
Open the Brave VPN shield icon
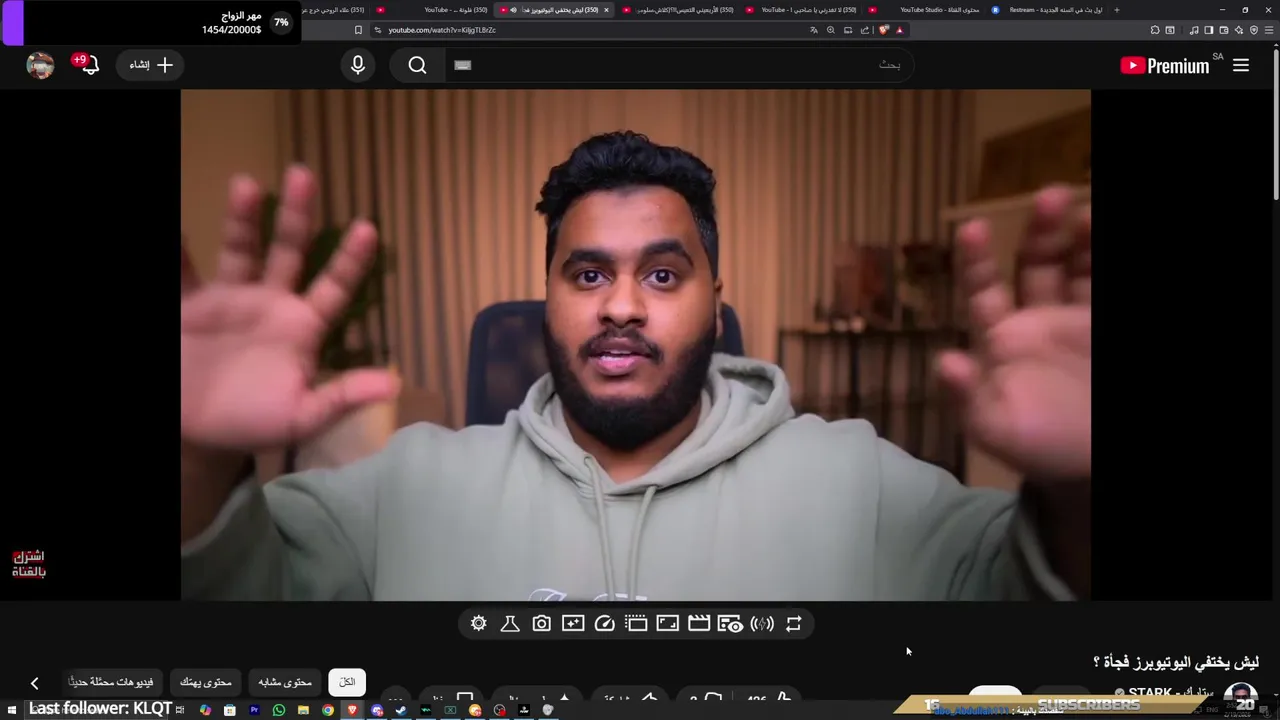point(1254,30)
